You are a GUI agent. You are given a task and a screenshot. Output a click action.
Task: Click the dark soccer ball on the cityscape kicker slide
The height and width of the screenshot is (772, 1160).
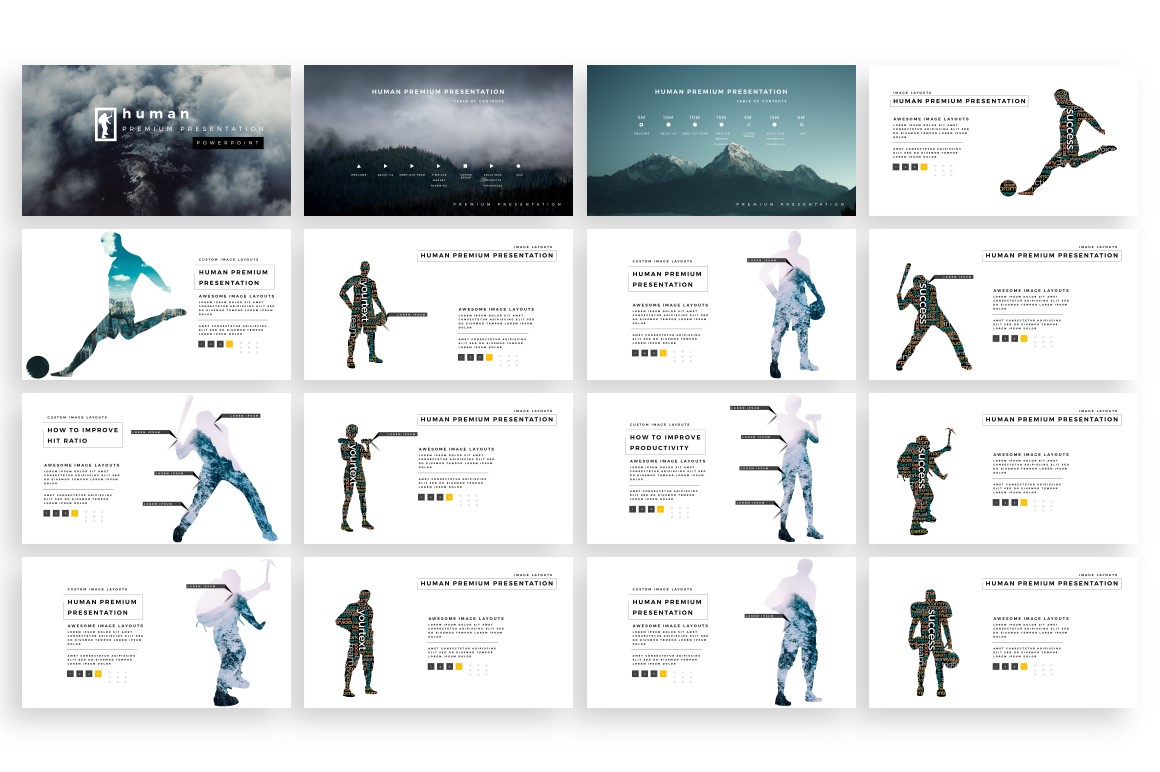(x=38, y=366)
